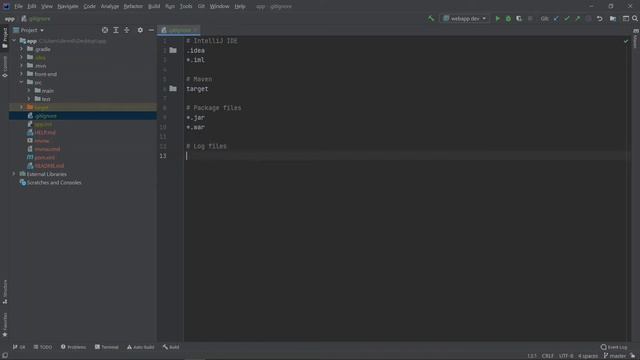The height and width of the screenshot is (360, 640).
Task: Open the Edit menu
Action: click(x=31, y=6)
